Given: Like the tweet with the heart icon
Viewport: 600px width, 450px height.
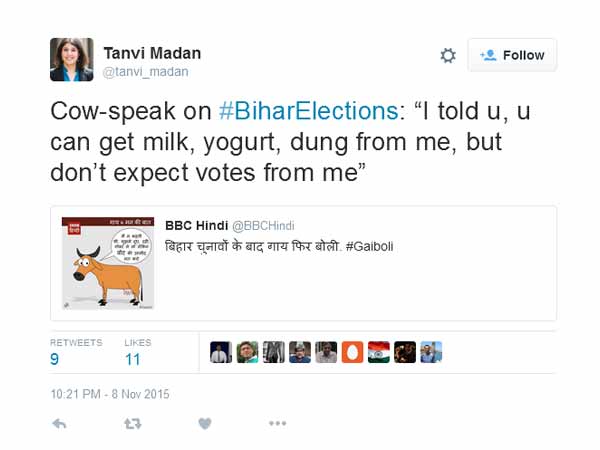Looking at the screenshot, I should coord(205,424).
